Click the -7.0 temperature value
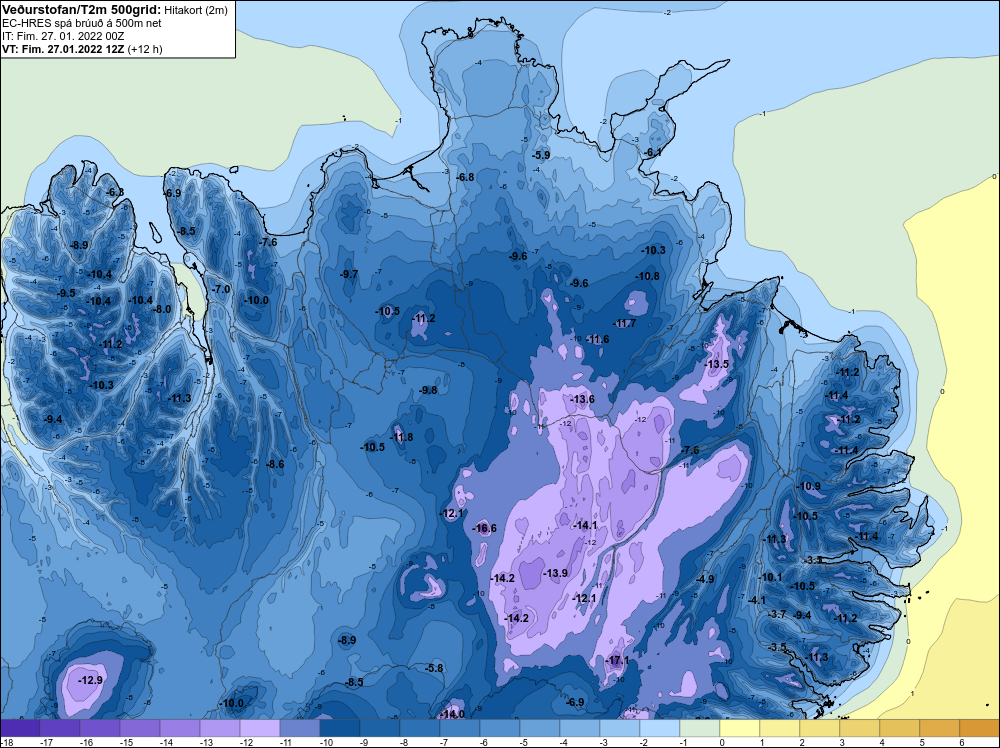This screenshot has width=1000, height=748. pos(221,289)
